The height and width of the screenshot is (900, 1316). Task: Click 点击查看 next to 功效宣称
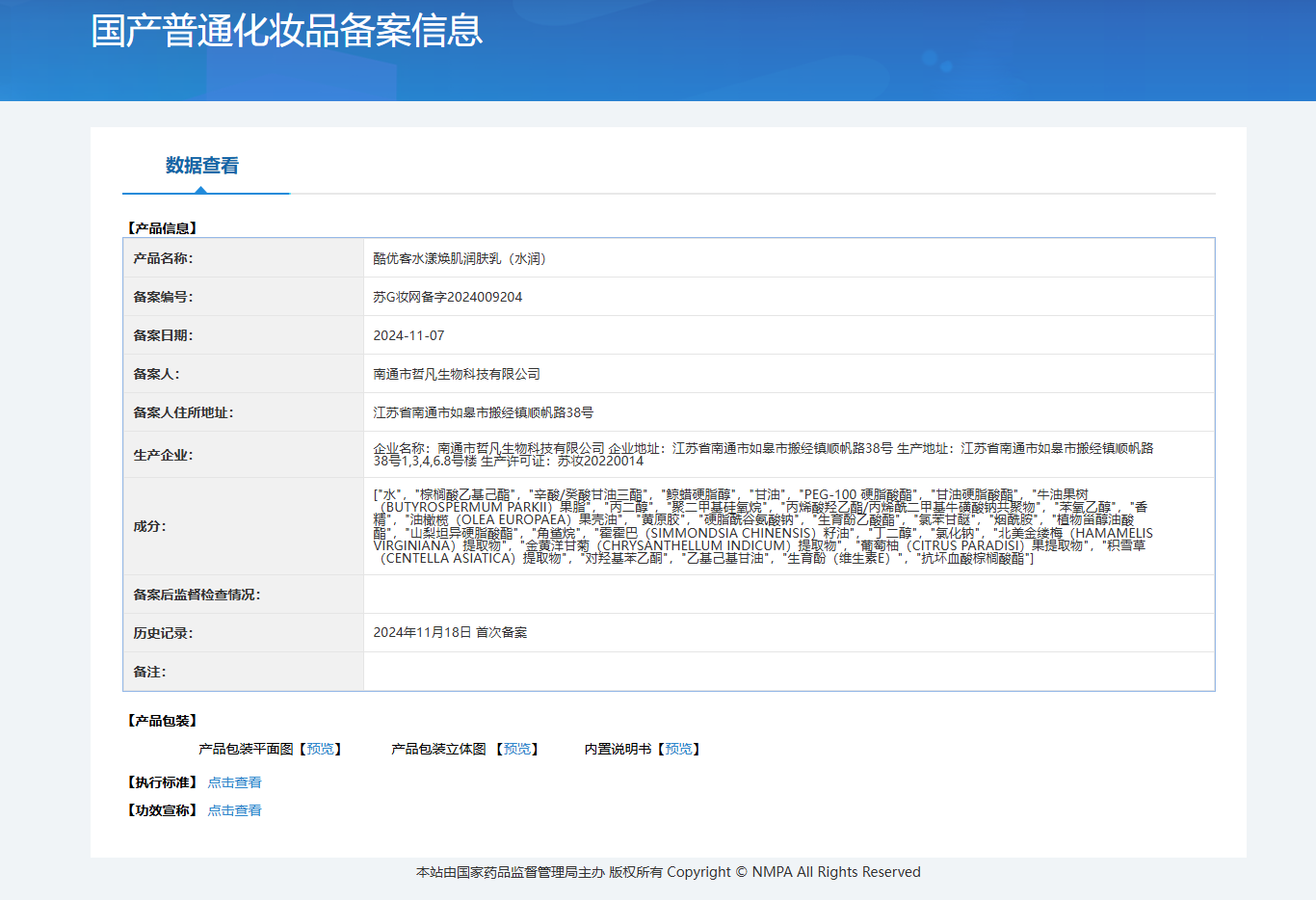[234, 810]
